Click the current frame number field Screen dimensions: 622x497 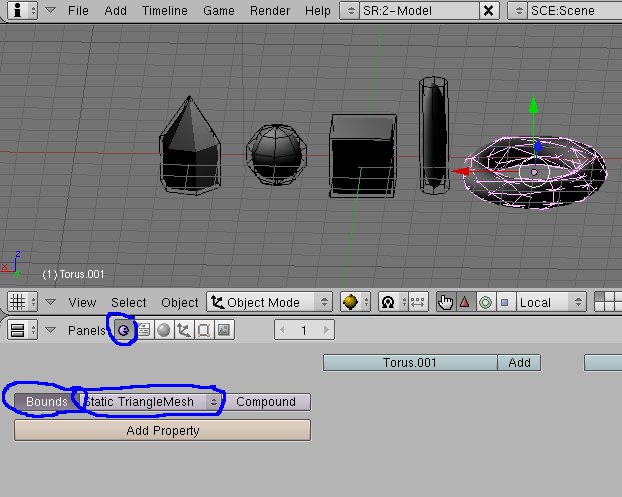(304, 330)
